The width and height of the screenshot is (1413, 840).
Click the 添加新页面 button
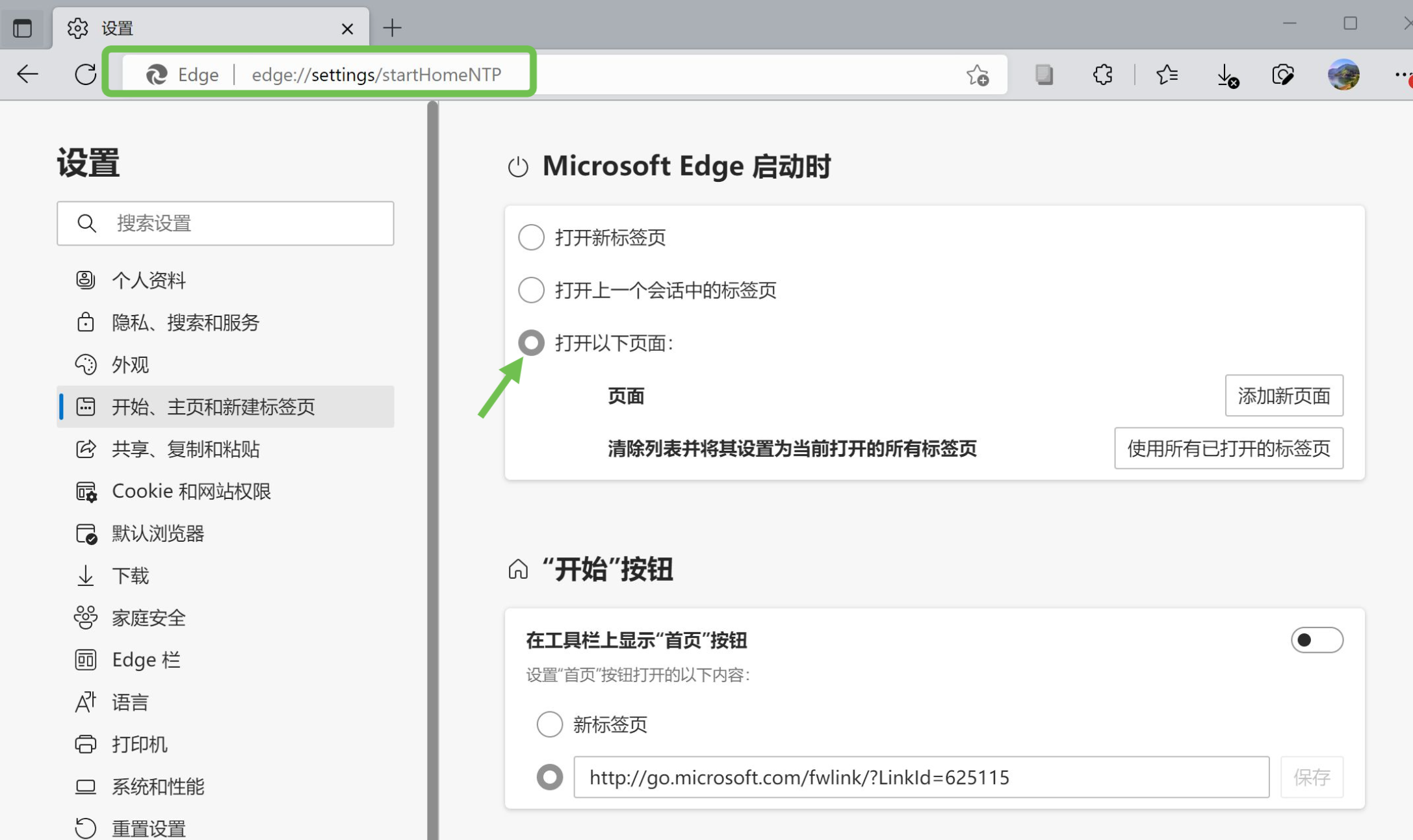(x=1284, y=395)
